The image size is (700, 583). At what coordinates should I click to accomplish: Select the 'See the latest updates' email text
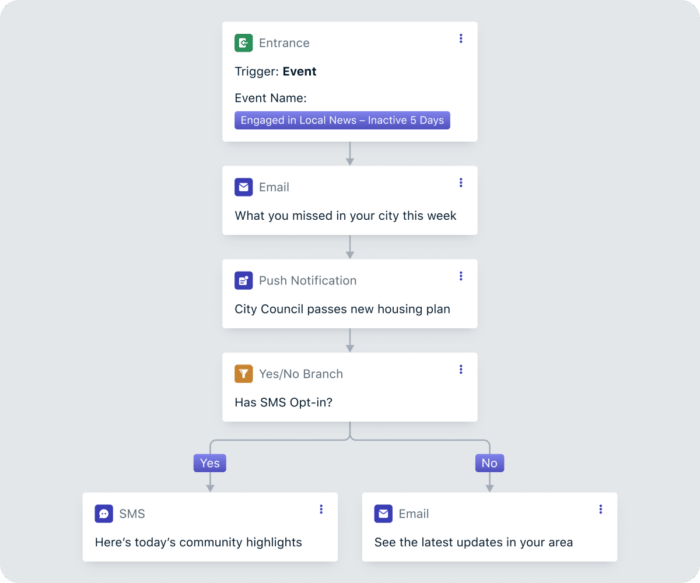click(473, 542)
